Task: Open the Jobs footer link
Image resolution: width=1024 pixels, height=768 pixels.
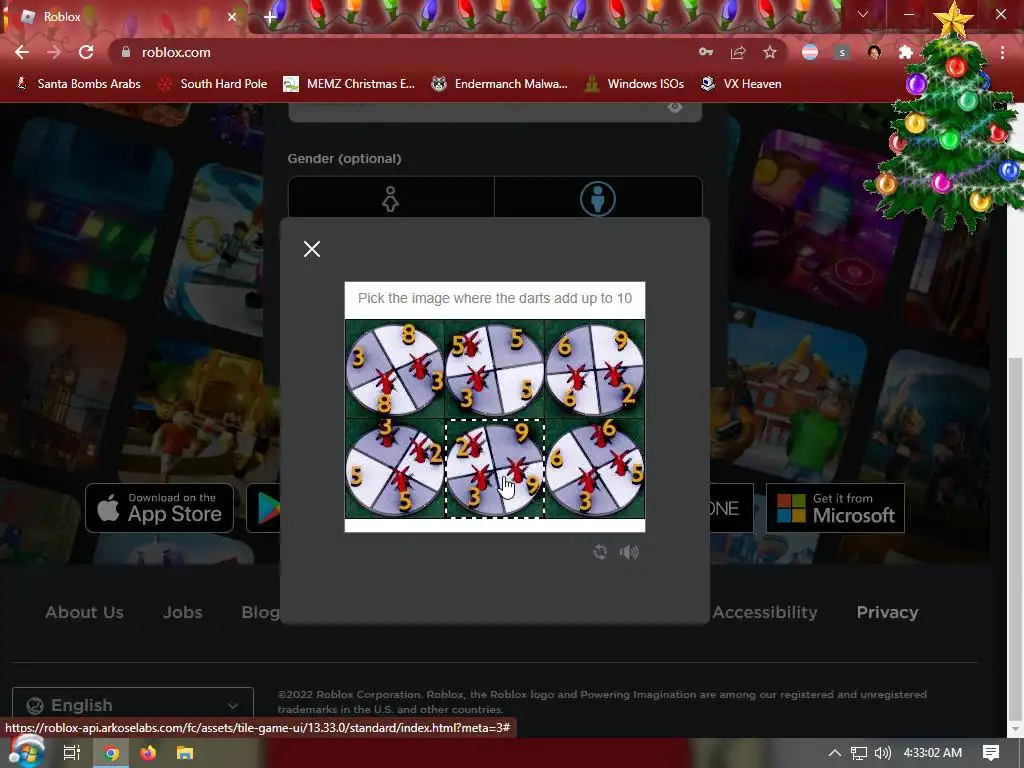Action: coord(182,613)
